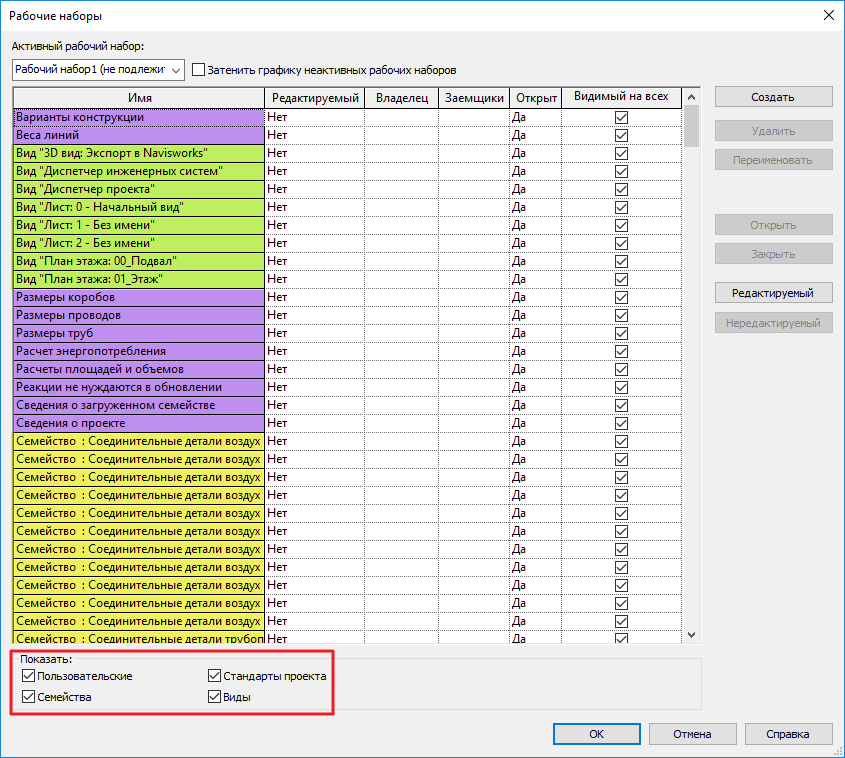Uncheck visibility for "Варианты конструкции" row

pos(621,117)
